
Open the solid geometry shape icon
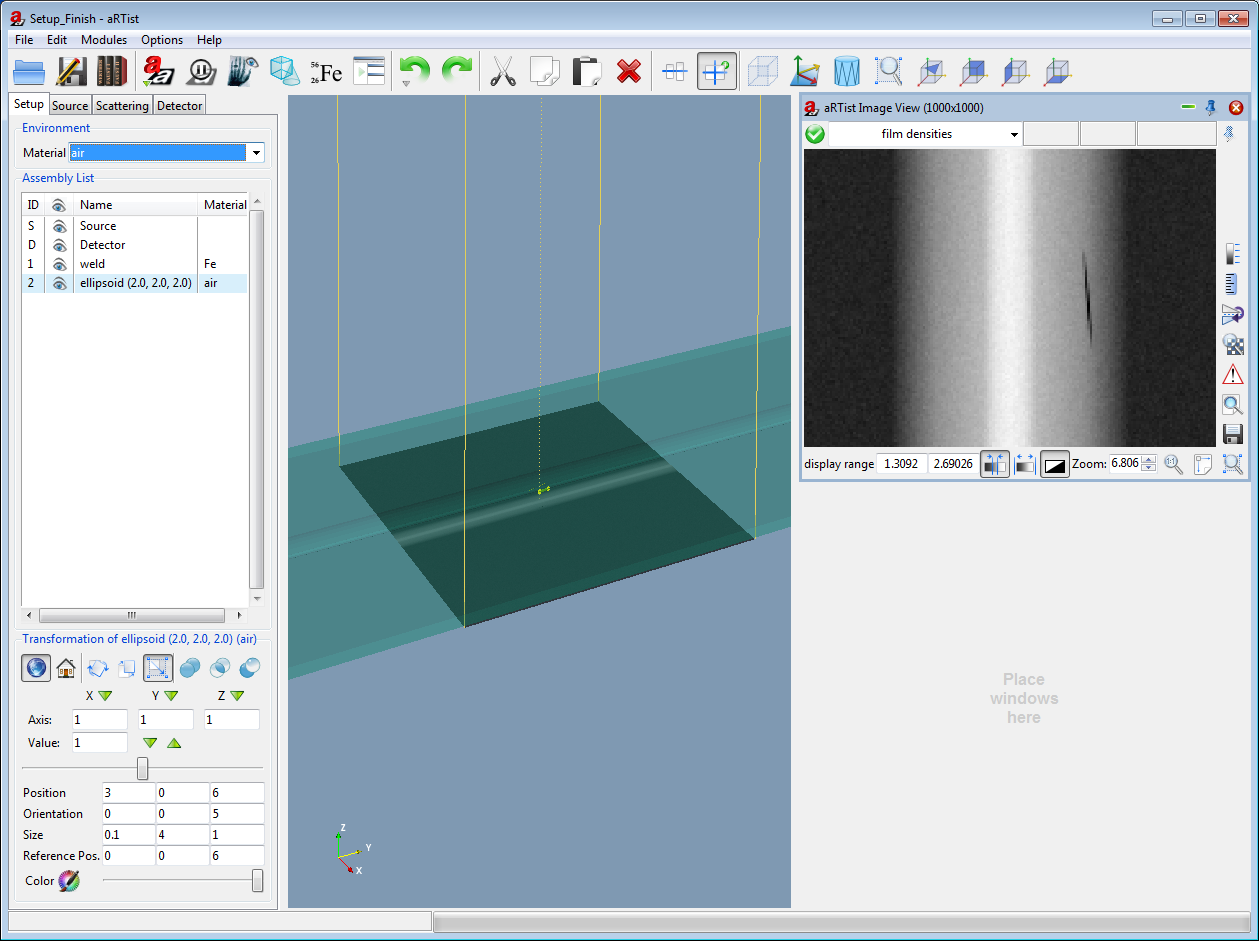(x=284, y=71)
